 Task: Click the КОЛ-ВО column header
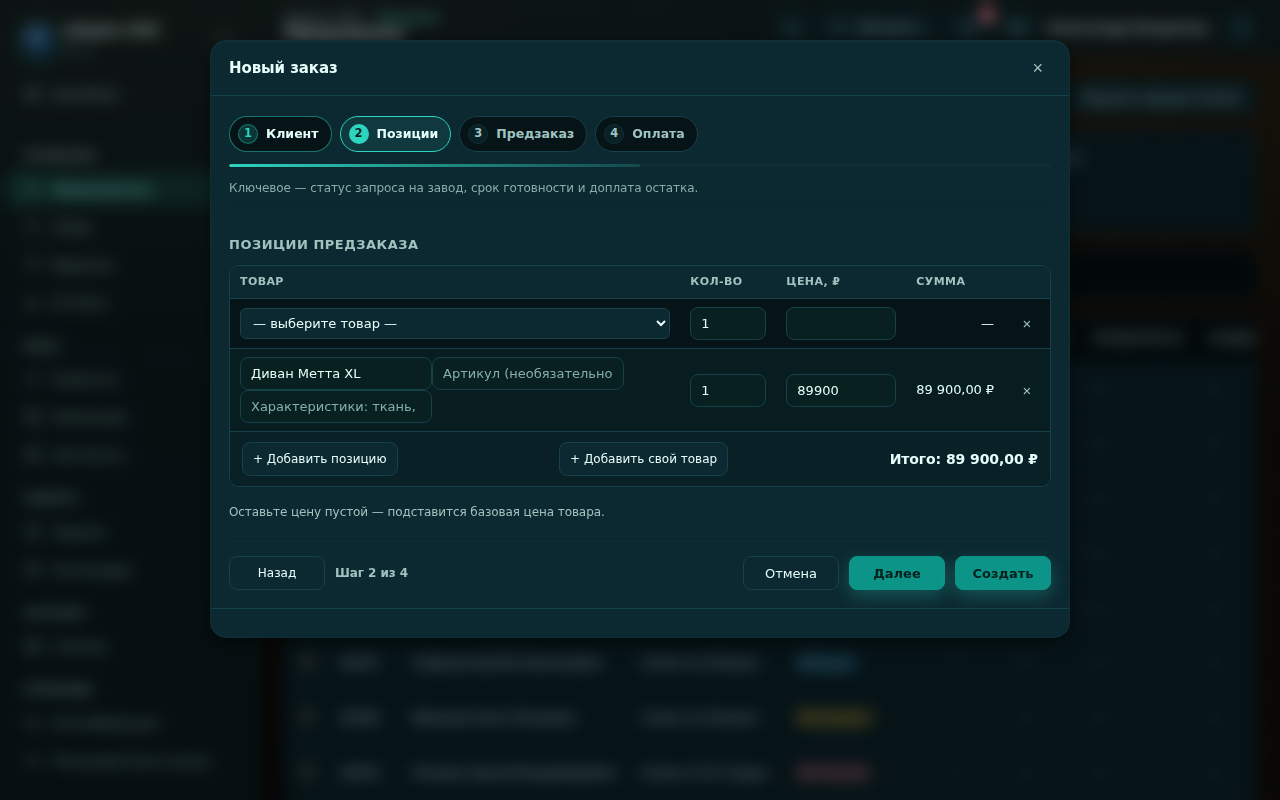click(x=716, y=282)
